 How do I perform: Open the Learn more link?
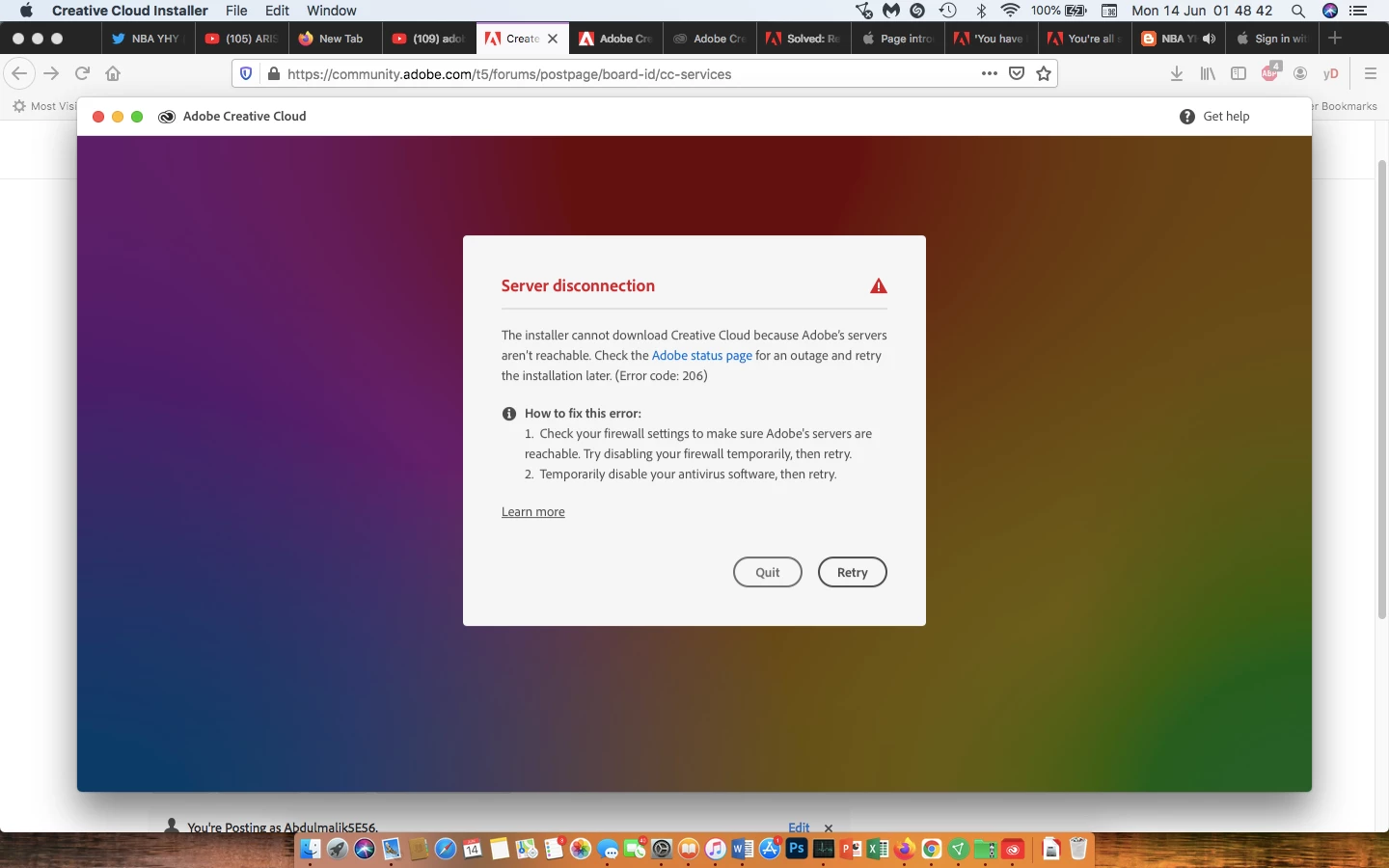[532, 512]
